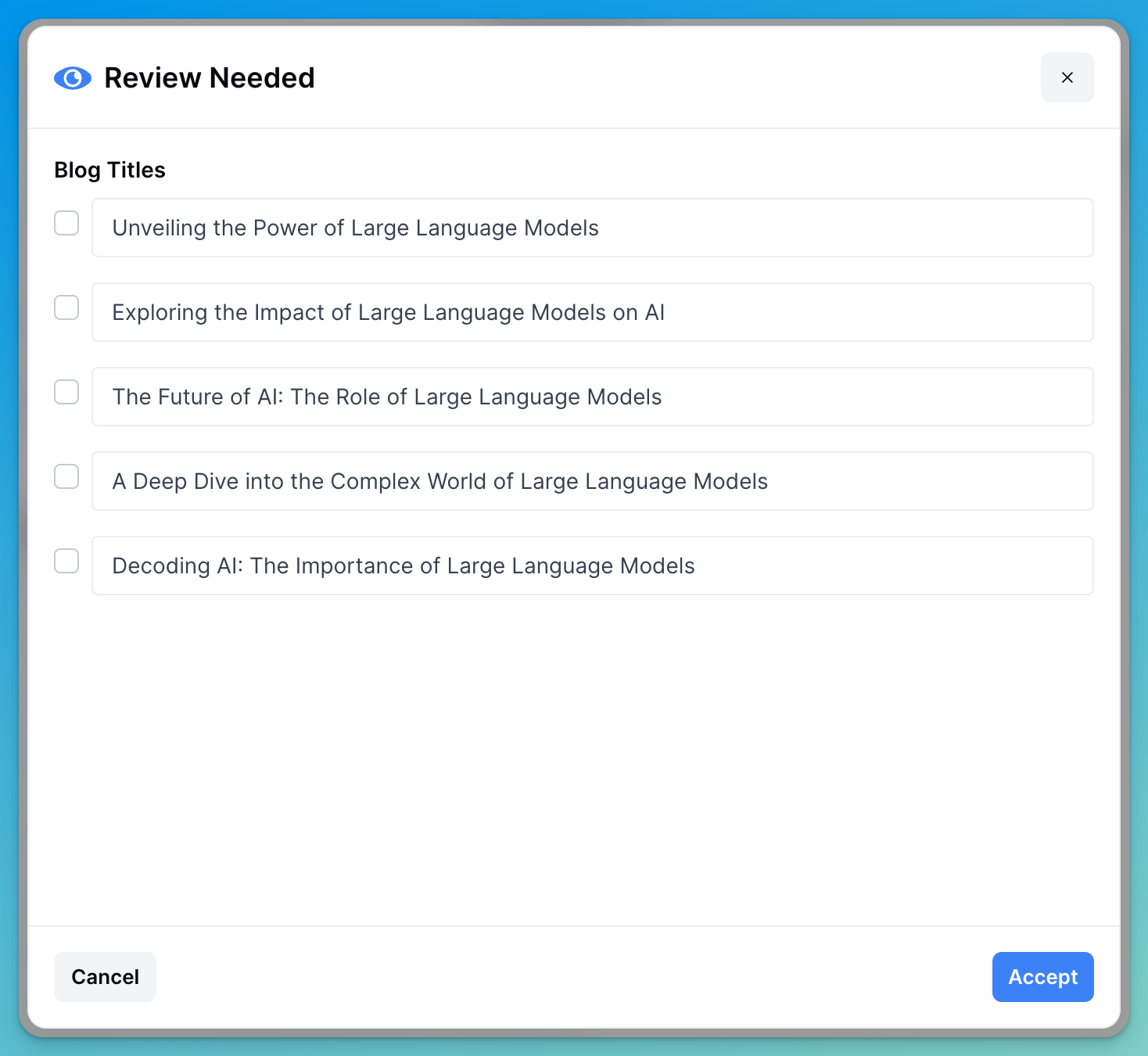The width and height of the screenshot is (1148, 1056).
Task: Enable the 'A Deep Dive' title checkbox
Action: (66, 476)
